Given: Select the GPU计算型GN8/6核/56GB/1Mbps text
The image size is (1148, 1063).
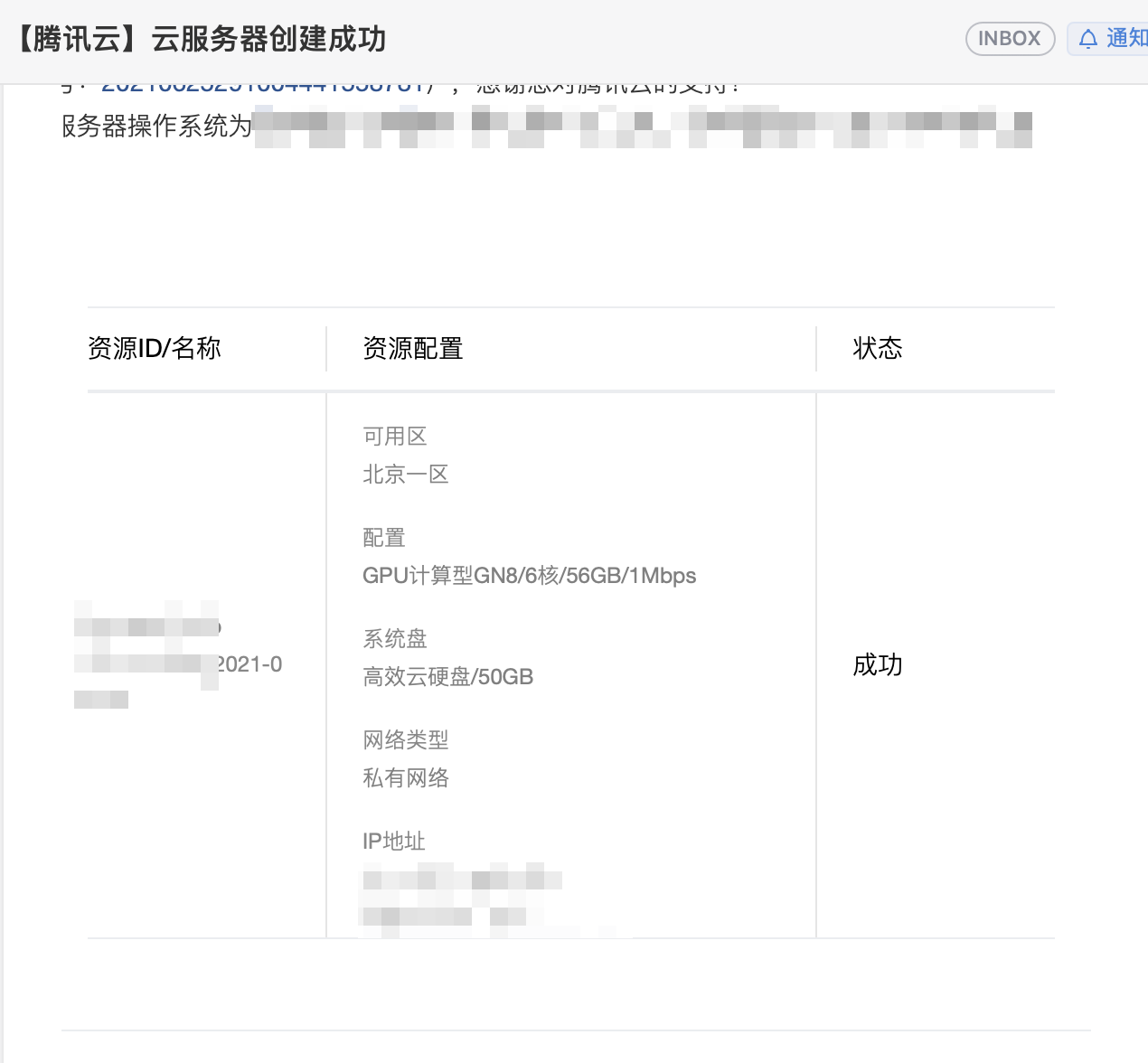Looking at the screenshot, I should tap(530, 576).
